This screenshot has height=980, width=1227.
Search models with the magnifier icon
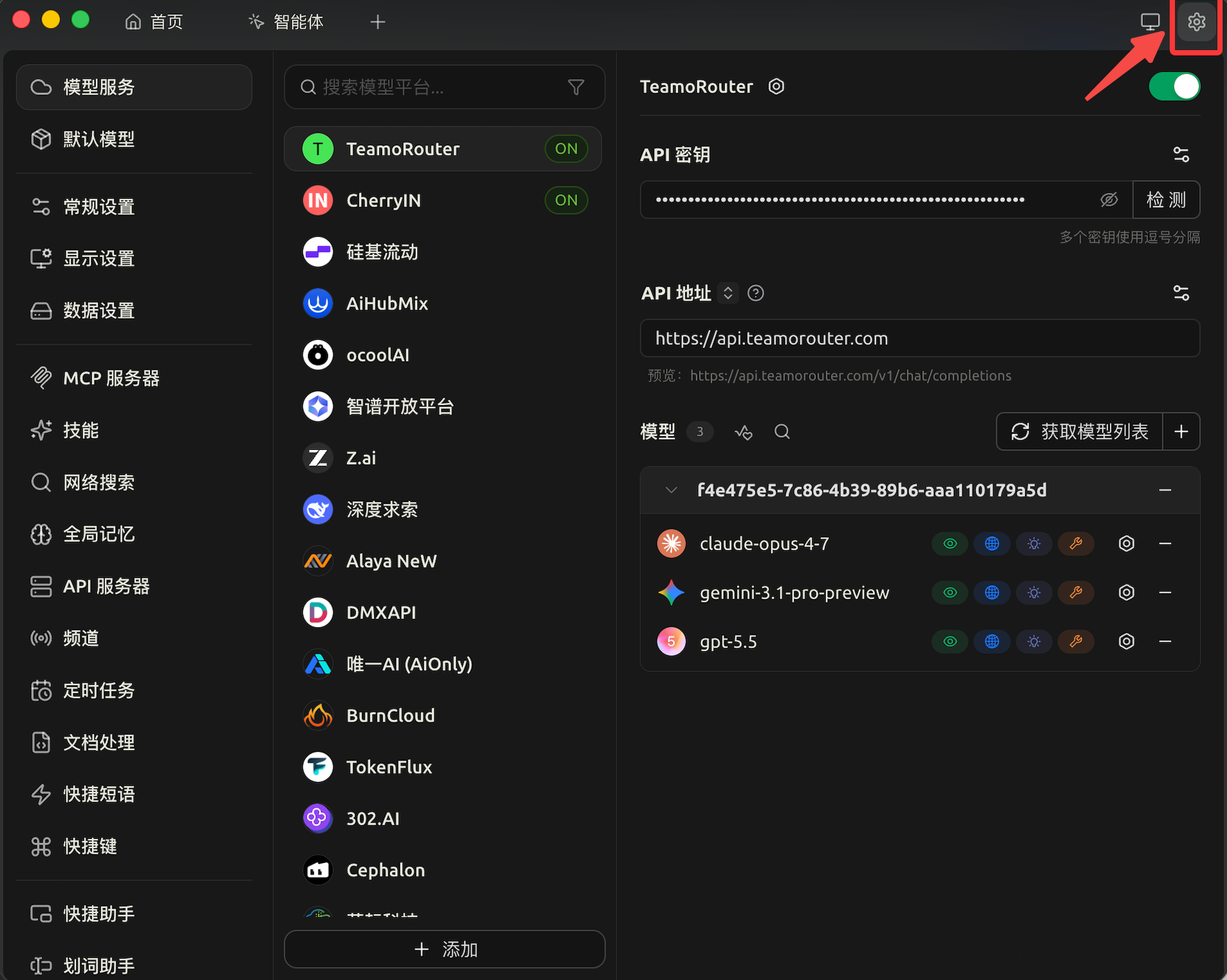782,432
